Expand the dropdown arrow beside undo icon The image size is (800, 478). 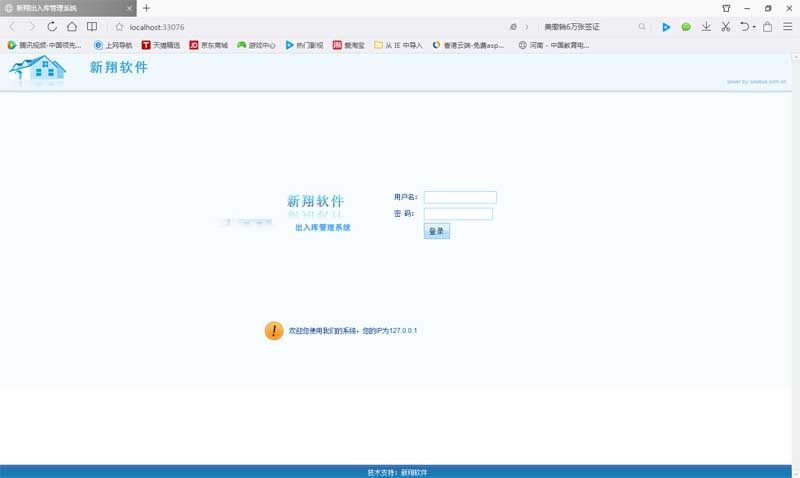(x=754, y=27)
